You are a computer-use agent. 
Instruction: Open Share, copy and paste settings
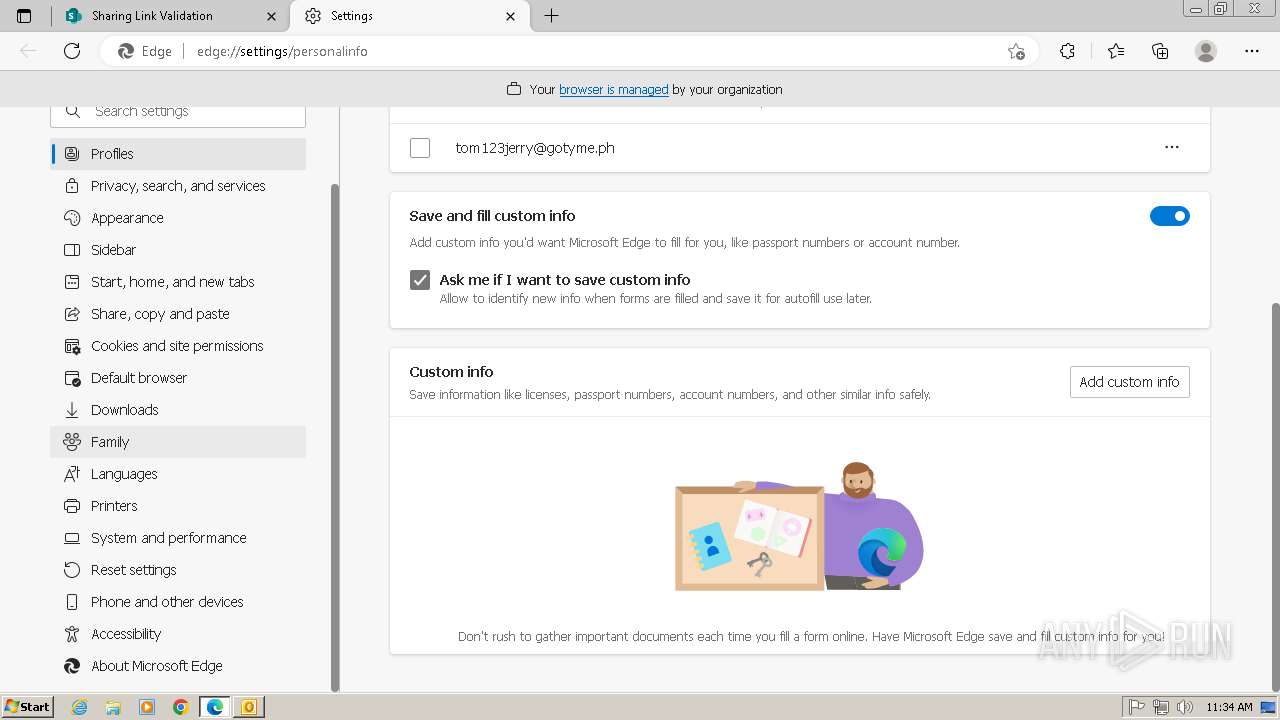coord(178,314)
